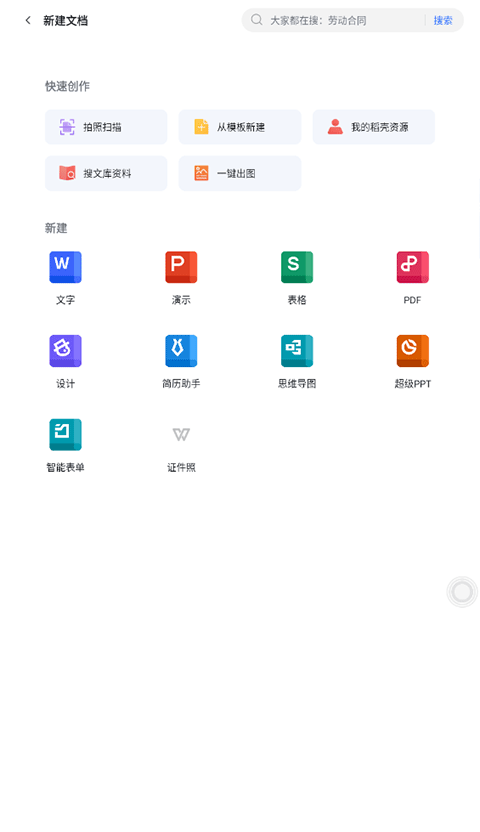Launch 一键出图 quick action
Image resolution: width=480 pixels, height=832 pixels.
240,173
